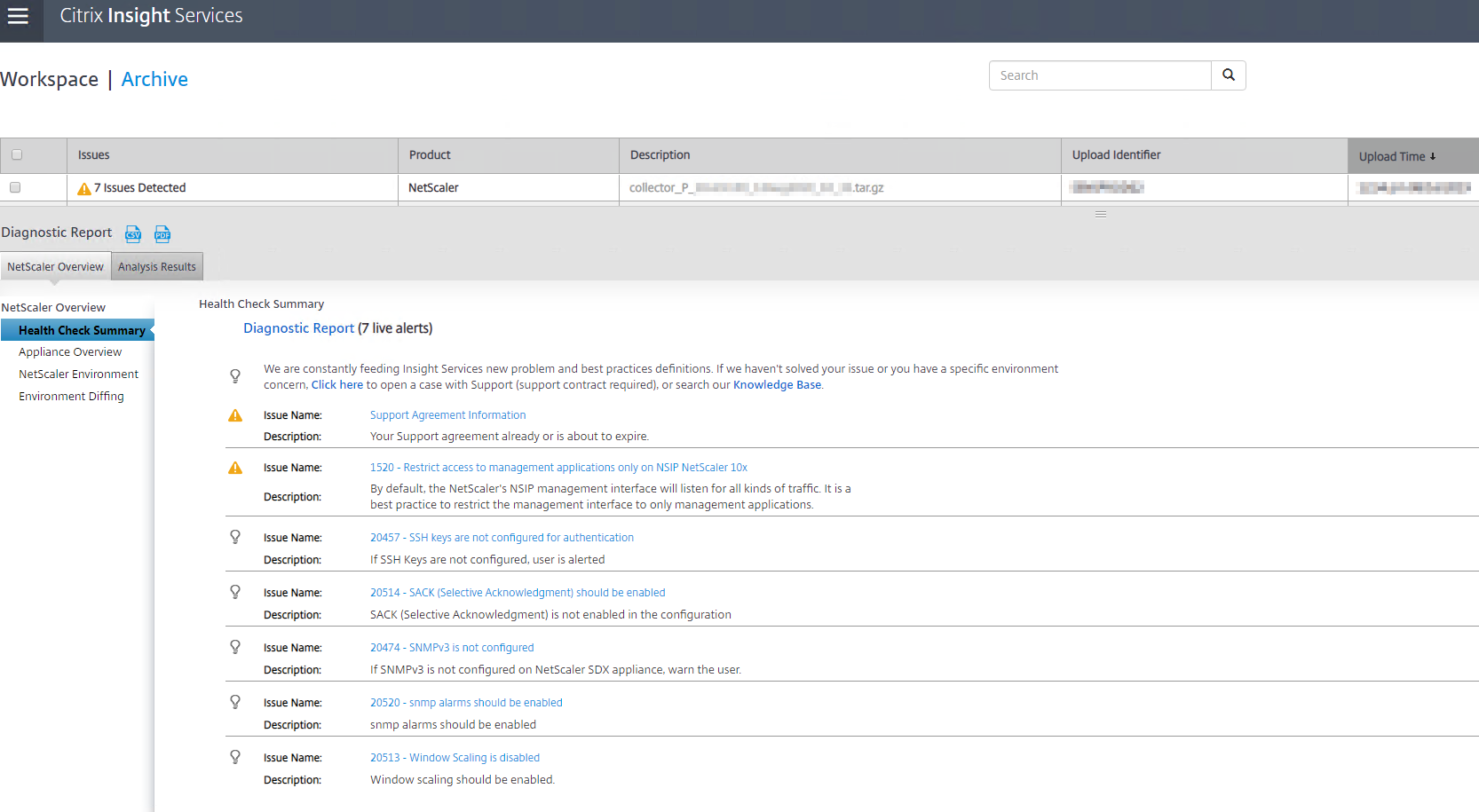Screen dimensions: 1479x812
Task: Click lightbulb icon for SSH keys issue
Action: 235,537
